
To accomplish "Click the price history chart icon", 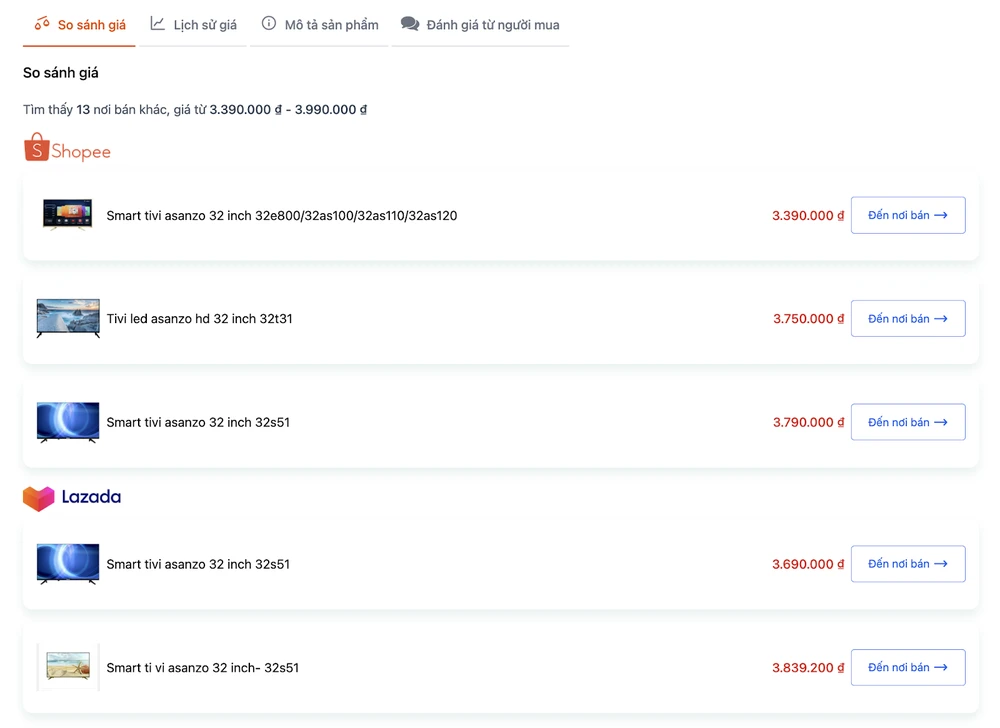I will (x=158, y=24).
